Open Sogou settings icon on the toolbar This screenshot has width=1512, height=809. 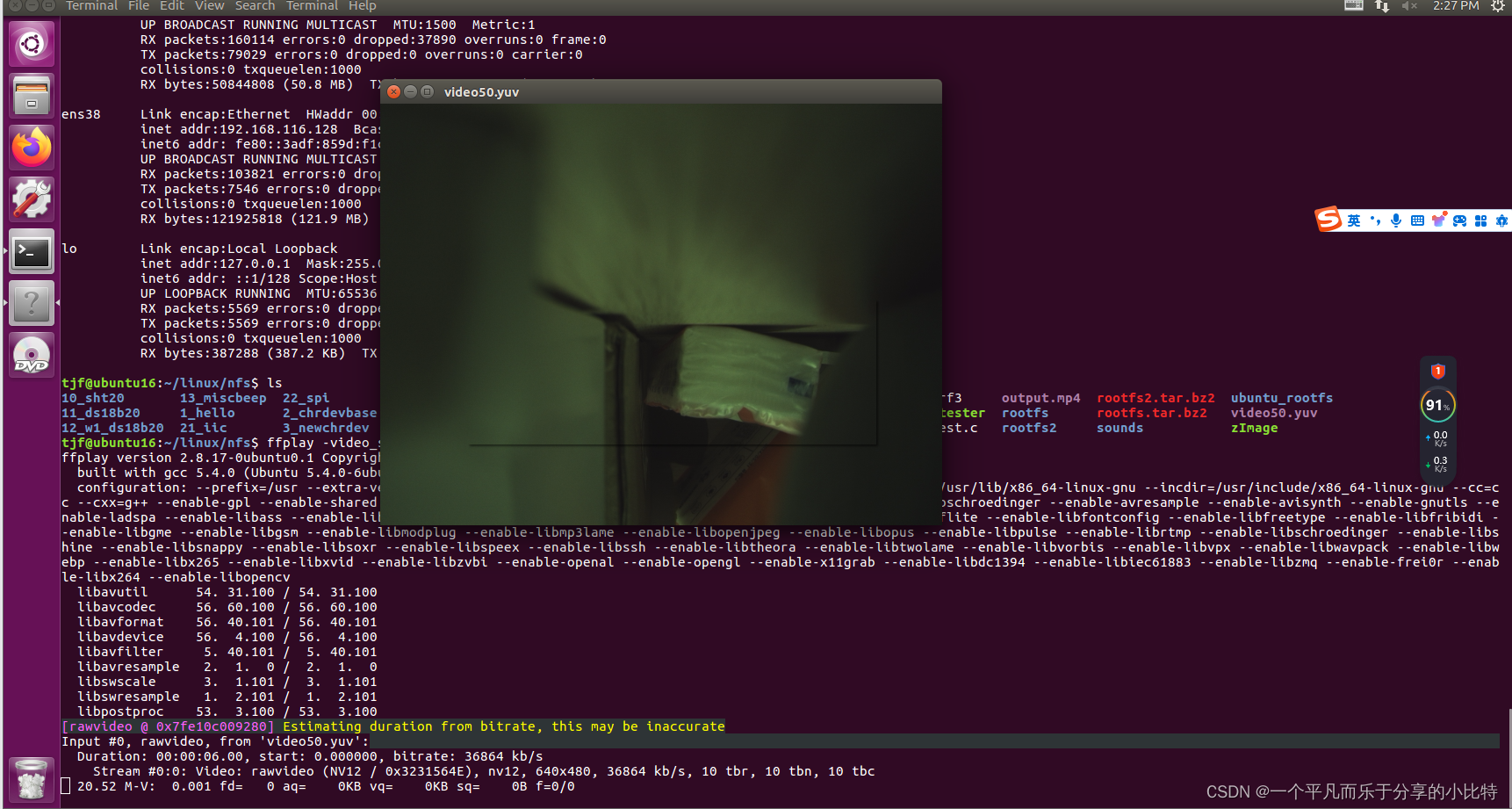[1501, 220]
